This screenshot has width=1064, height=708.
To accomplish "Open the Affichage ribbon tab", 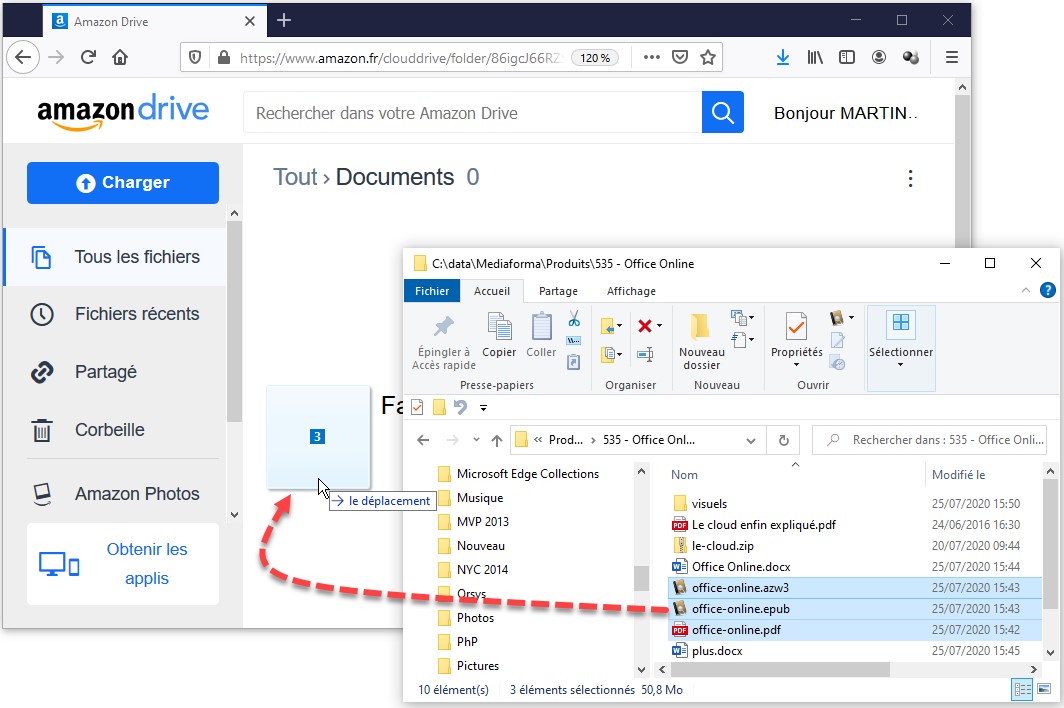I will (x=630, y=291).
